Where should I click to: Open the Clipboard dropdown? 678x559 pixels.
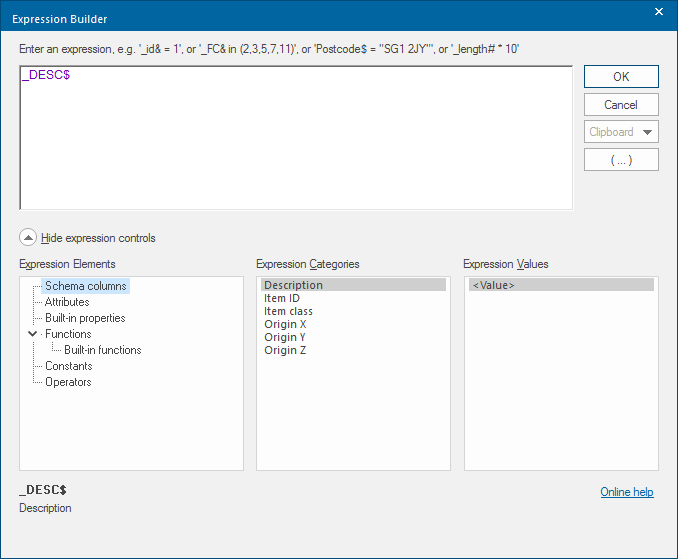point(621,132)
